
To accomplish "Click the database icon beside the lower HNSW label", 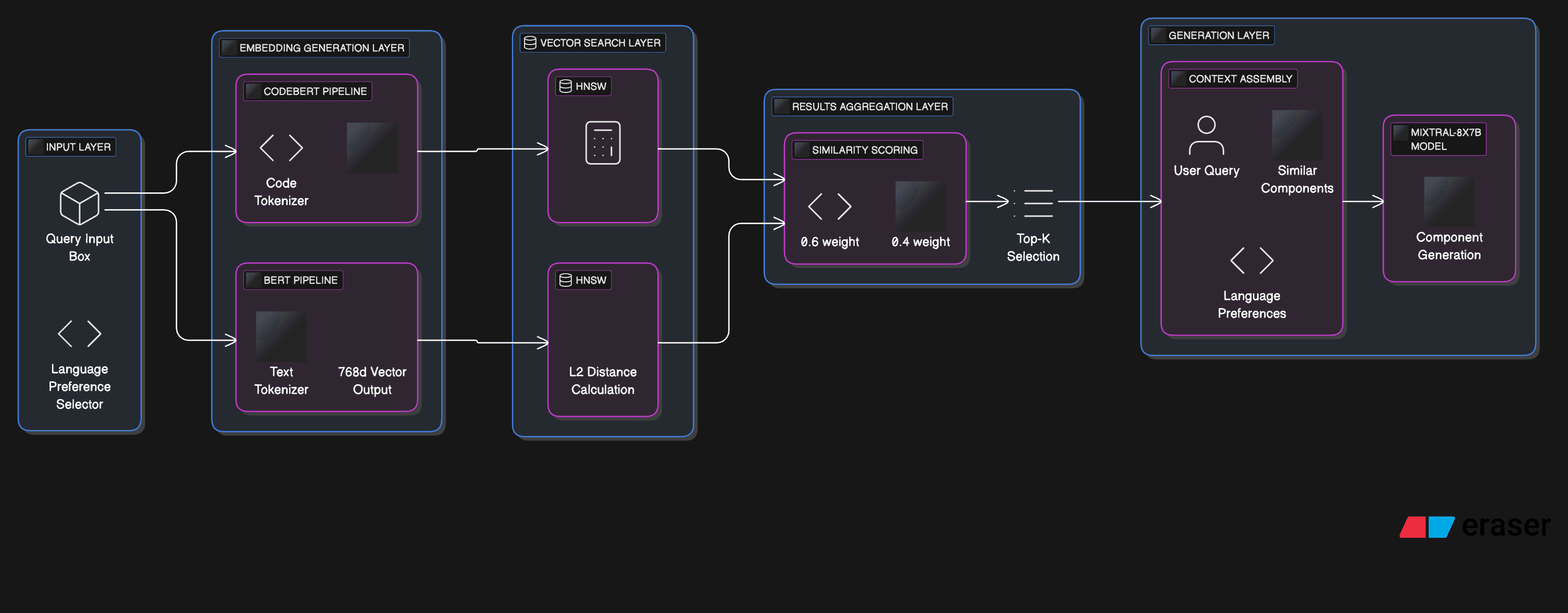I will (x=565, y=280).
